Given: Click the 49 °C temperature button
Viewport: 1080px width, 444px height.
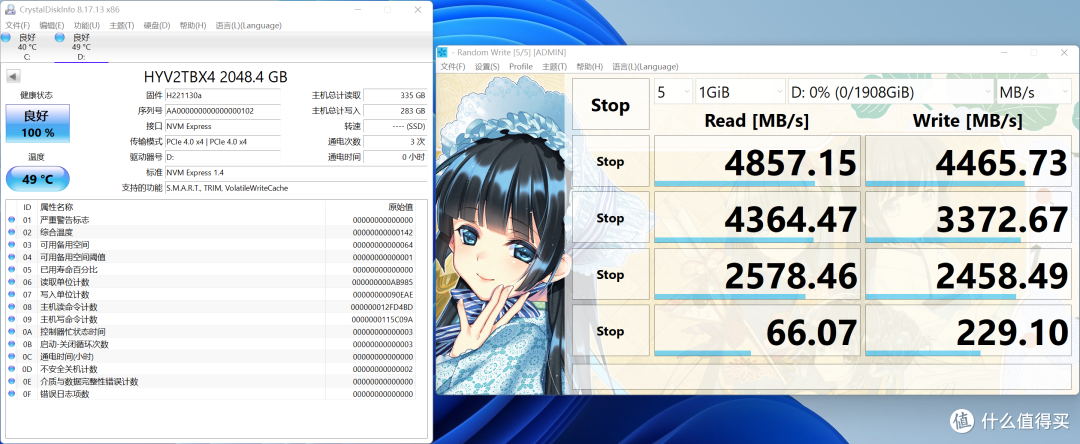Looking at the screenshot, I should click(x=38, y=179).
